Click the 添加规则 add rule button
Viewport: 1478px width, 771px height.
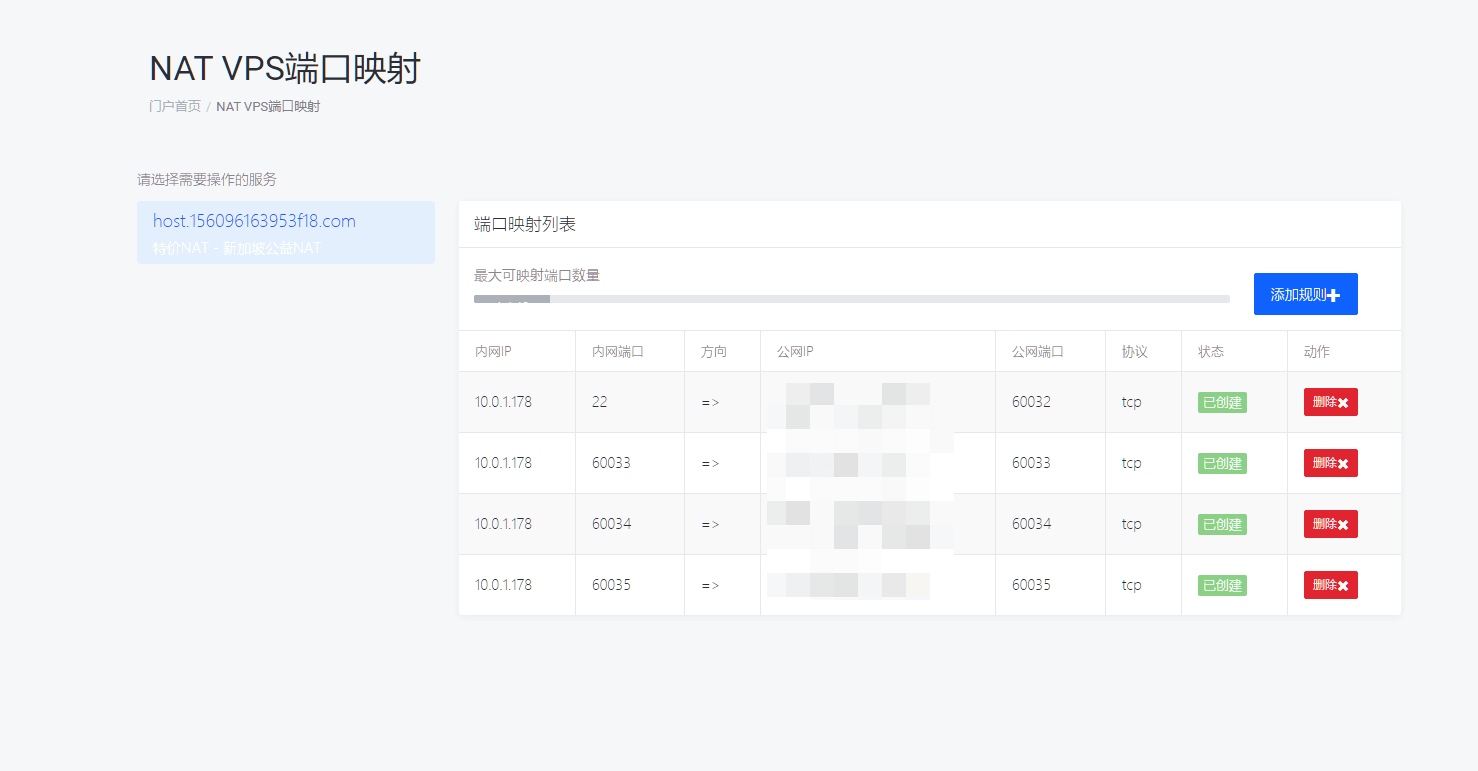point(1305,295)
